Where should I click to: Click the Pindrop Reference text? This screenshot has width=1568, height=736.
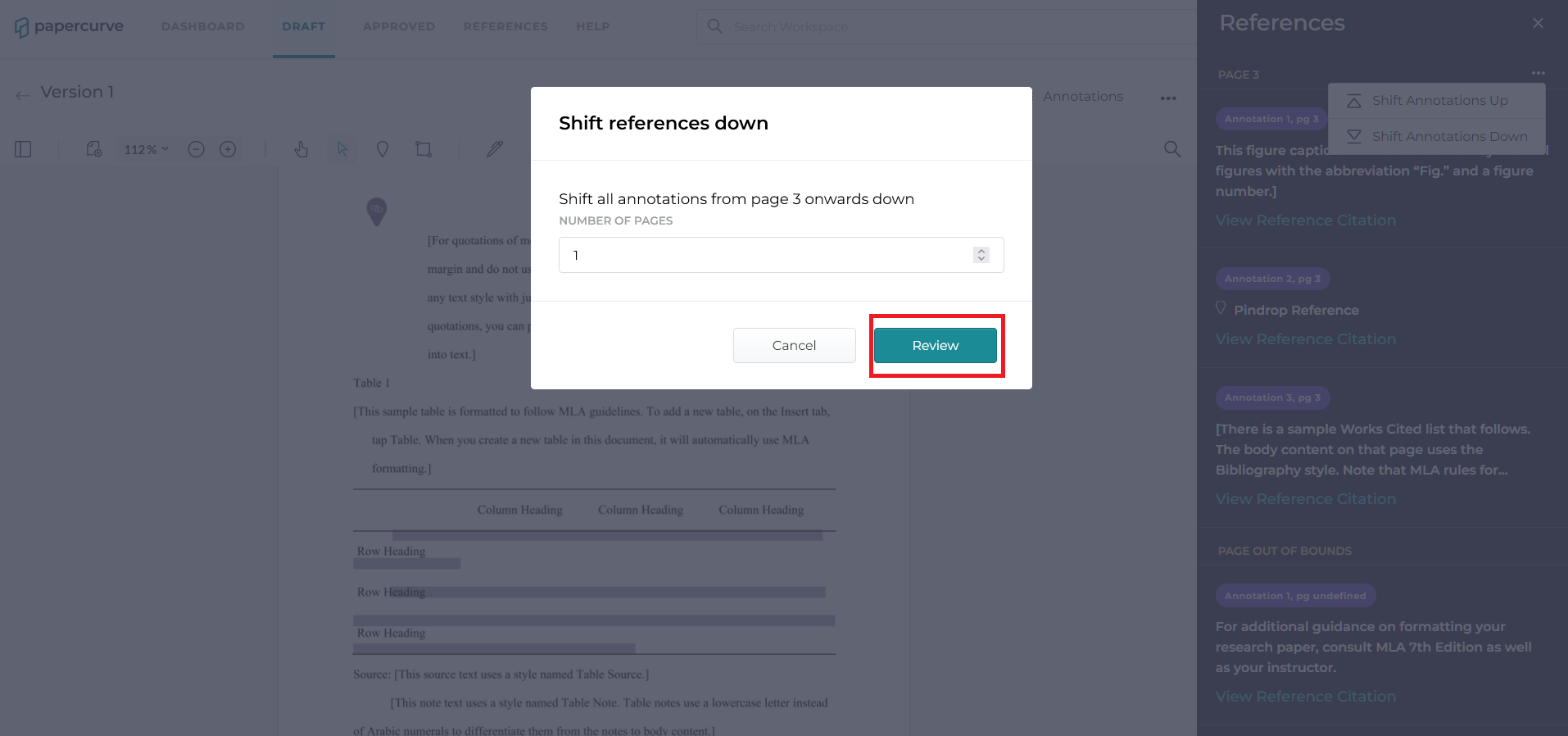point(1296,311)
